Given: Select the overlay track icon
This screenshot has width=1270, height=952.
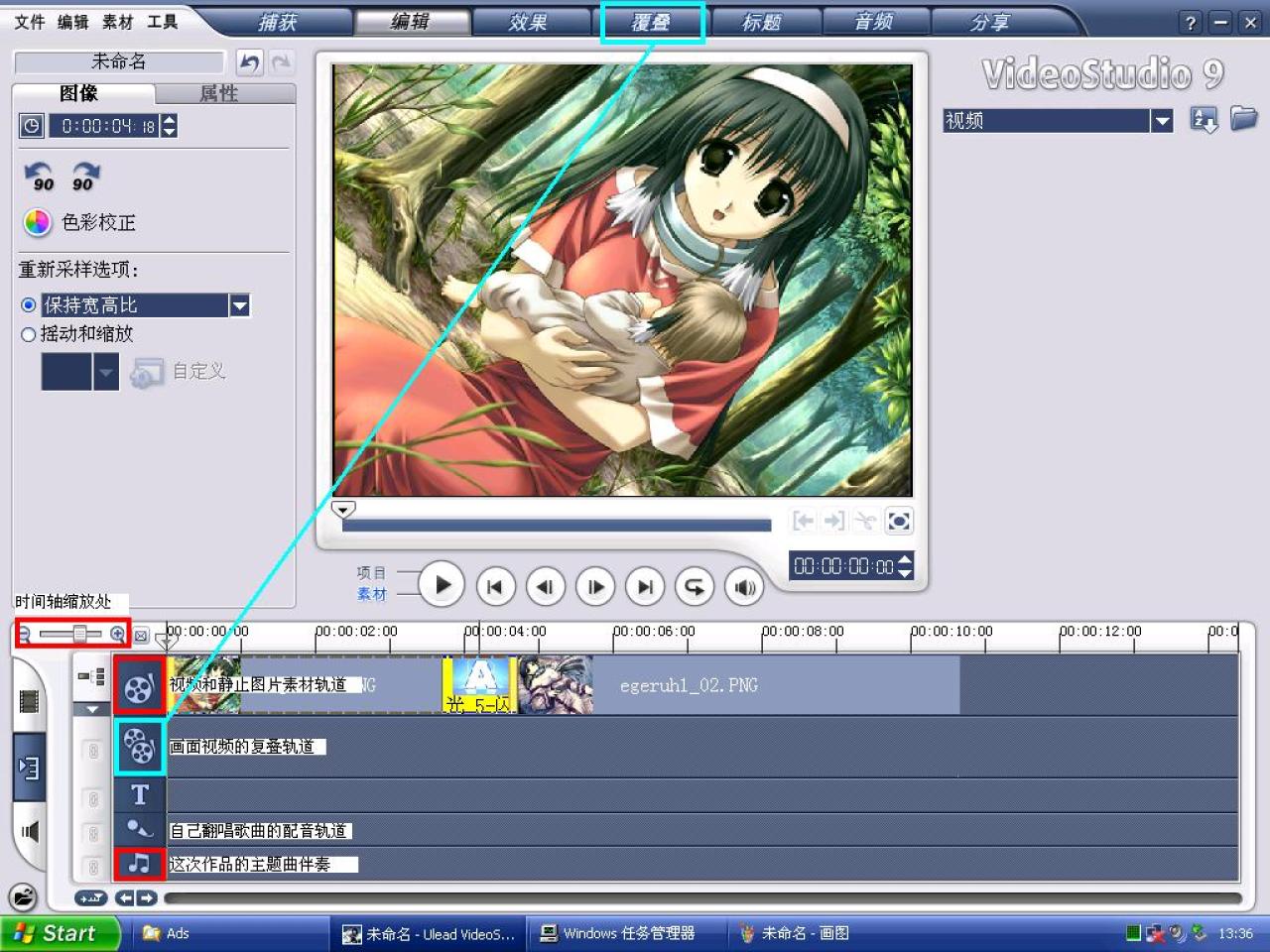Looking at the screenshot, I should tap(139, 747).
